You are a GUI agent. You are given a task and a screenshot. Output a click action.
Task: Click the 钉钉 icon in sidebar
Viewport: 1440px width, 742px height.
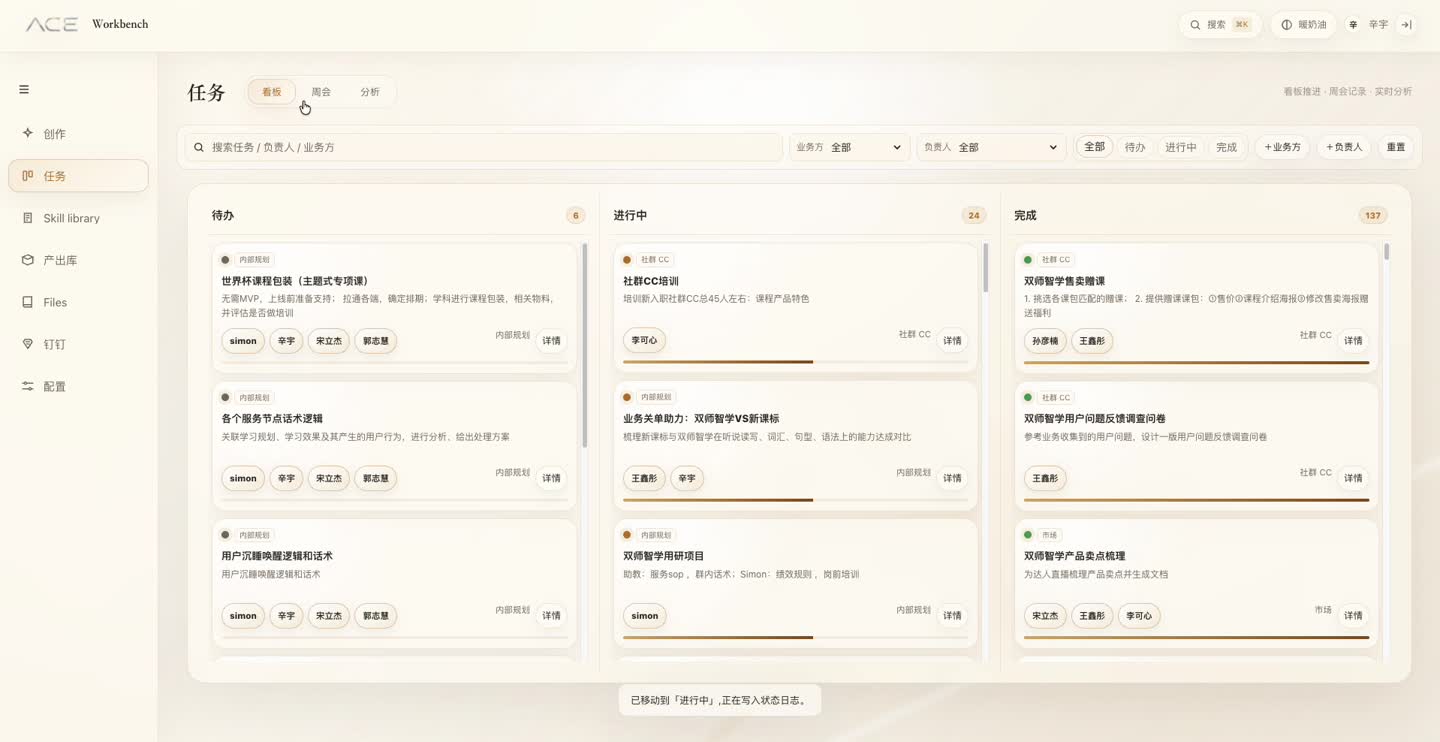pos(28,344)
